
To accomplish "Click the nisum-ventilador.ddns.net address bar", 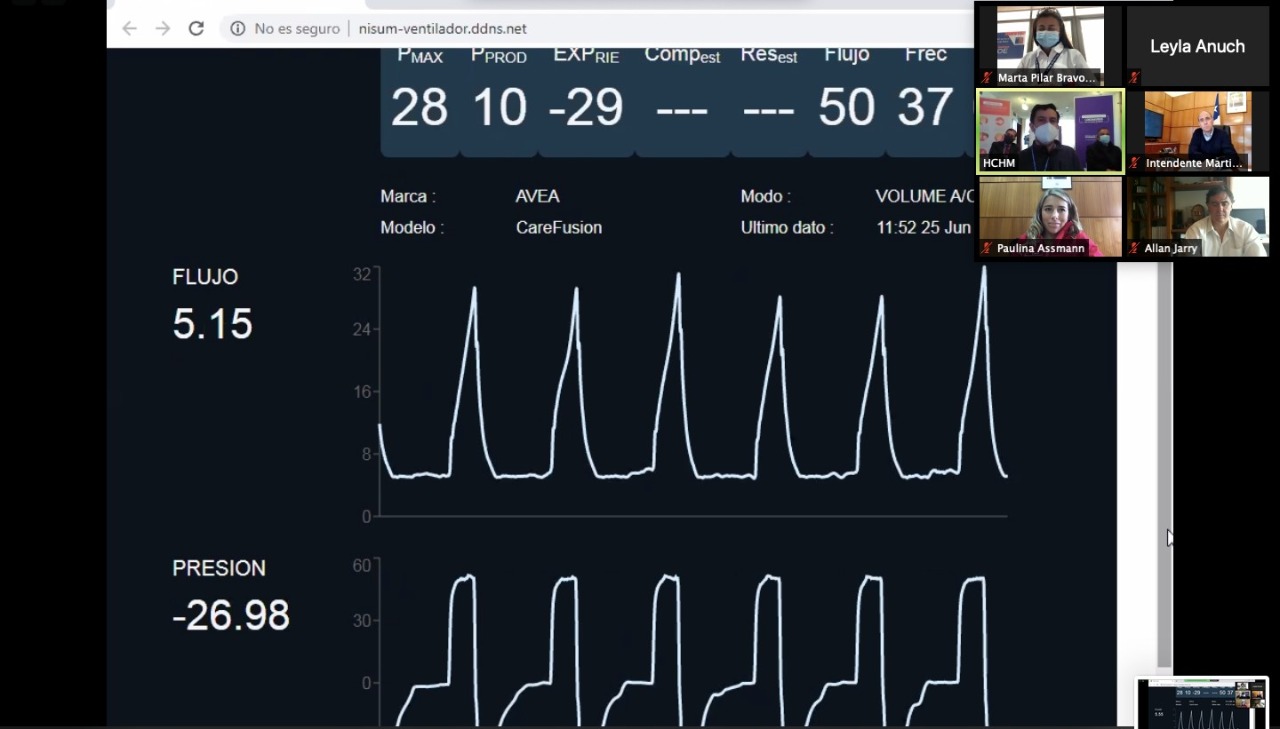I will pos(442,29).
